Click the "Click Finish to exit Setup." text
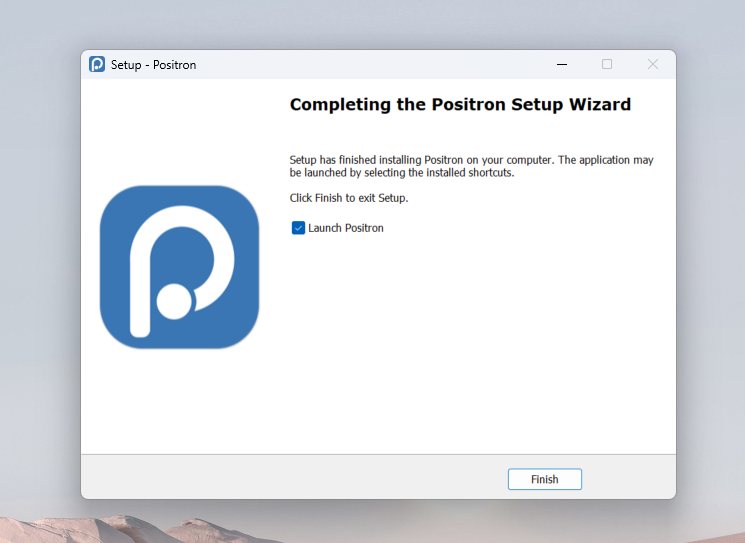Image resolution: width=745 pixels, height=543 pixels. (x=349, y=198)
